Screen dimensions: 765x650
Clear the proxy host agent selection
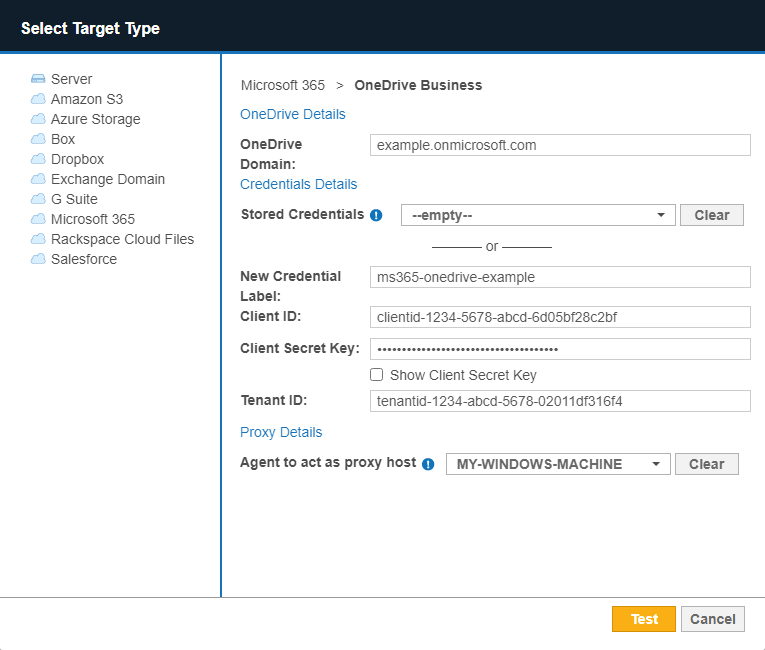pyautogui.click(x=706, y=464)
